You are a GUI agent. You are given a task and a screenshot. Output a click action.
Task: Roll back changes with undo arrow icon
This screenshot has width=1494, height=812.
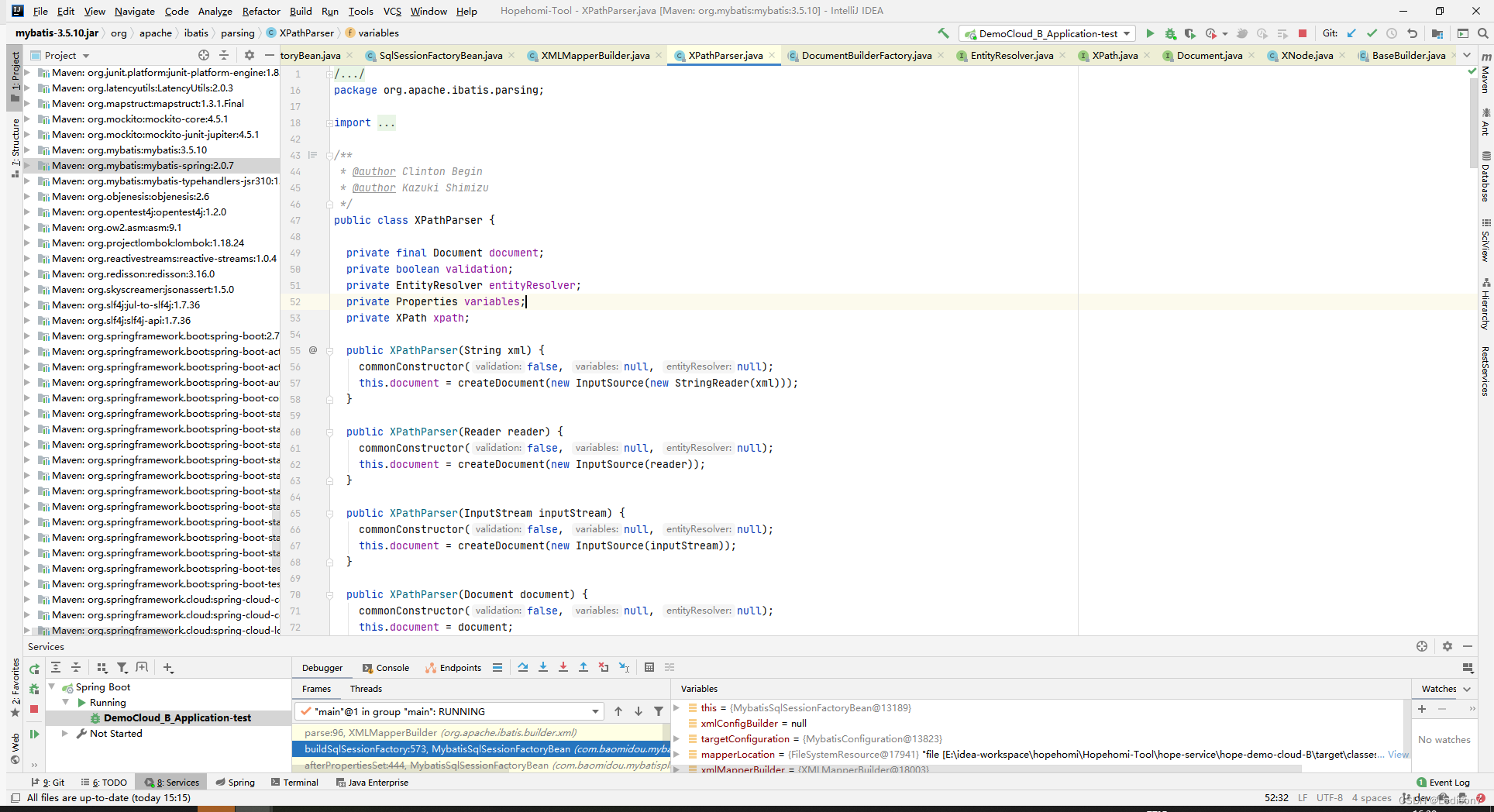1413,33
